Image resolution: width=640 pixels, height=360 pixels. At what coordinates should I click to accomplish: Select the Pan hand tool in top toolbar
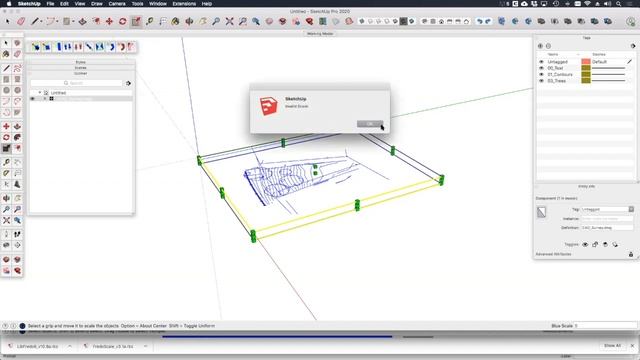pos(203,21)
